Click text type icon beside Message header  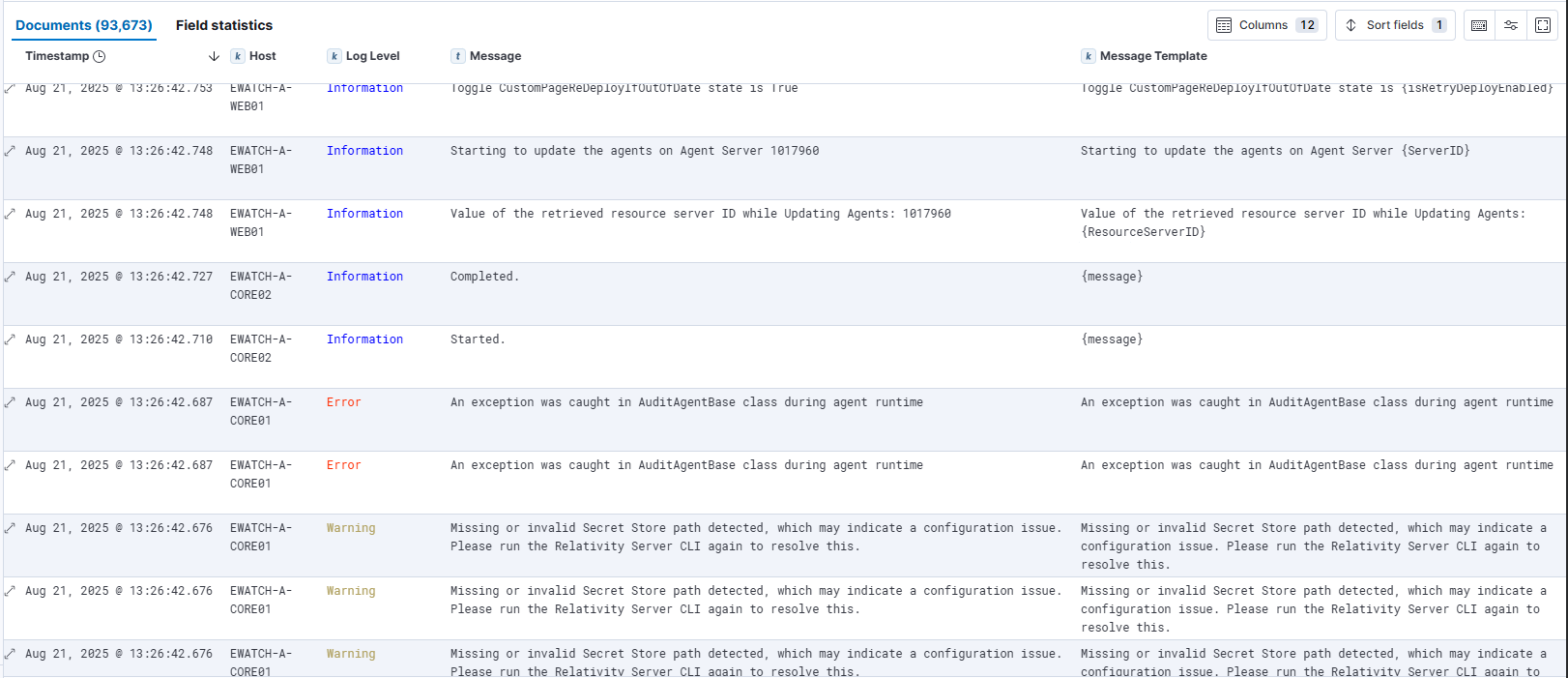(458, 56)
